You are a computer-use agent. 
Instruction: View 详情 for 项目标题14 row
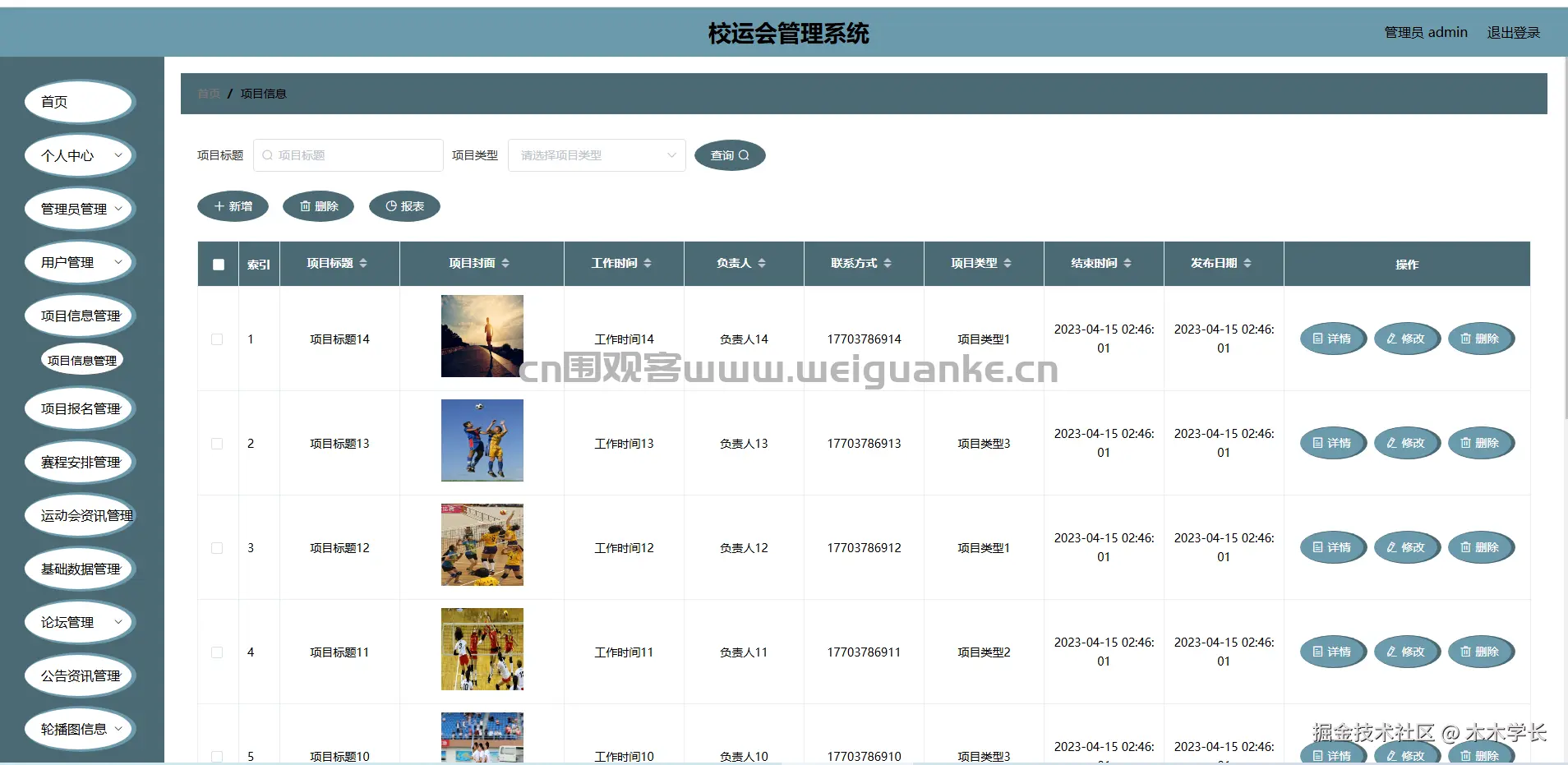tap(1333, 339)
